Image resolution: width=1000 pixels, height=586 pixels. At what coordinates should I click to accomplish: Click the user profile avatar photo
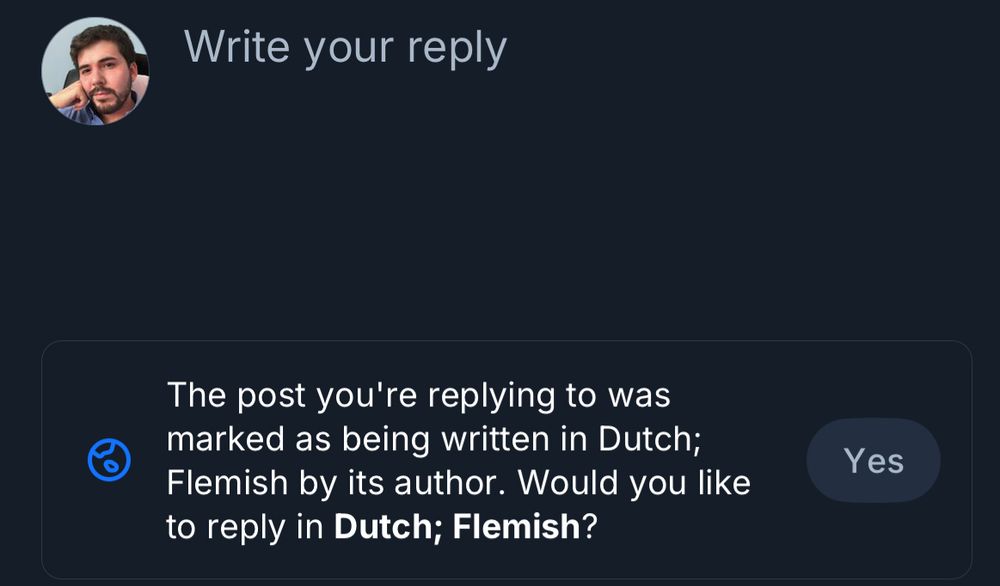(x=95, y=72)
